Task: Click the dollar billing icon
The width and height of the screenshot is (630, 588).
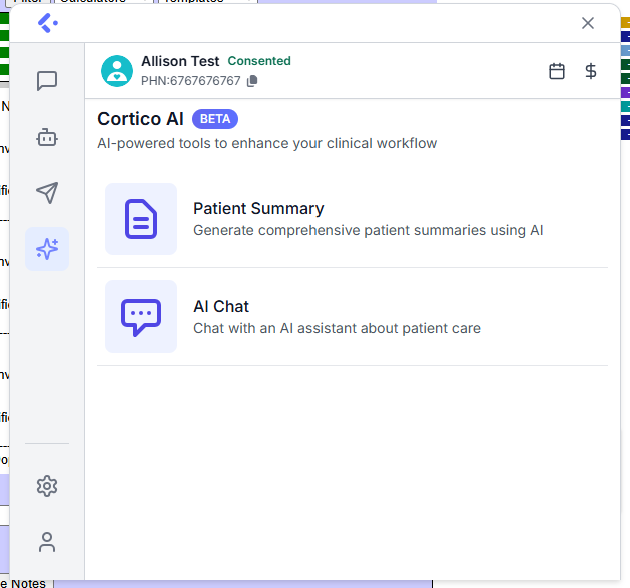Action: pos(591,71)
